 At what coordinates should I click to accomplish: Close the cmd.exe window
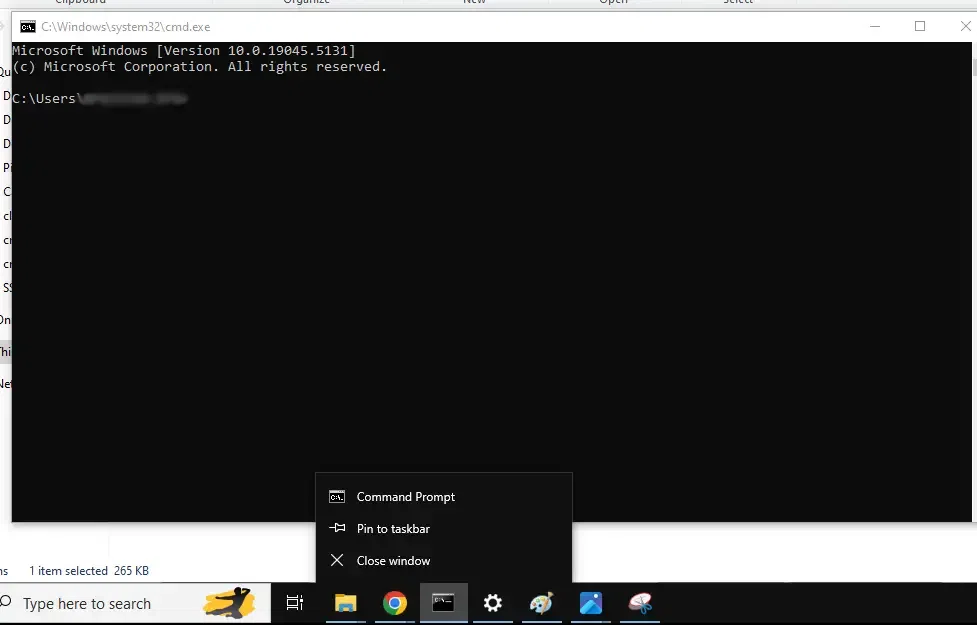tap(965, 26)
